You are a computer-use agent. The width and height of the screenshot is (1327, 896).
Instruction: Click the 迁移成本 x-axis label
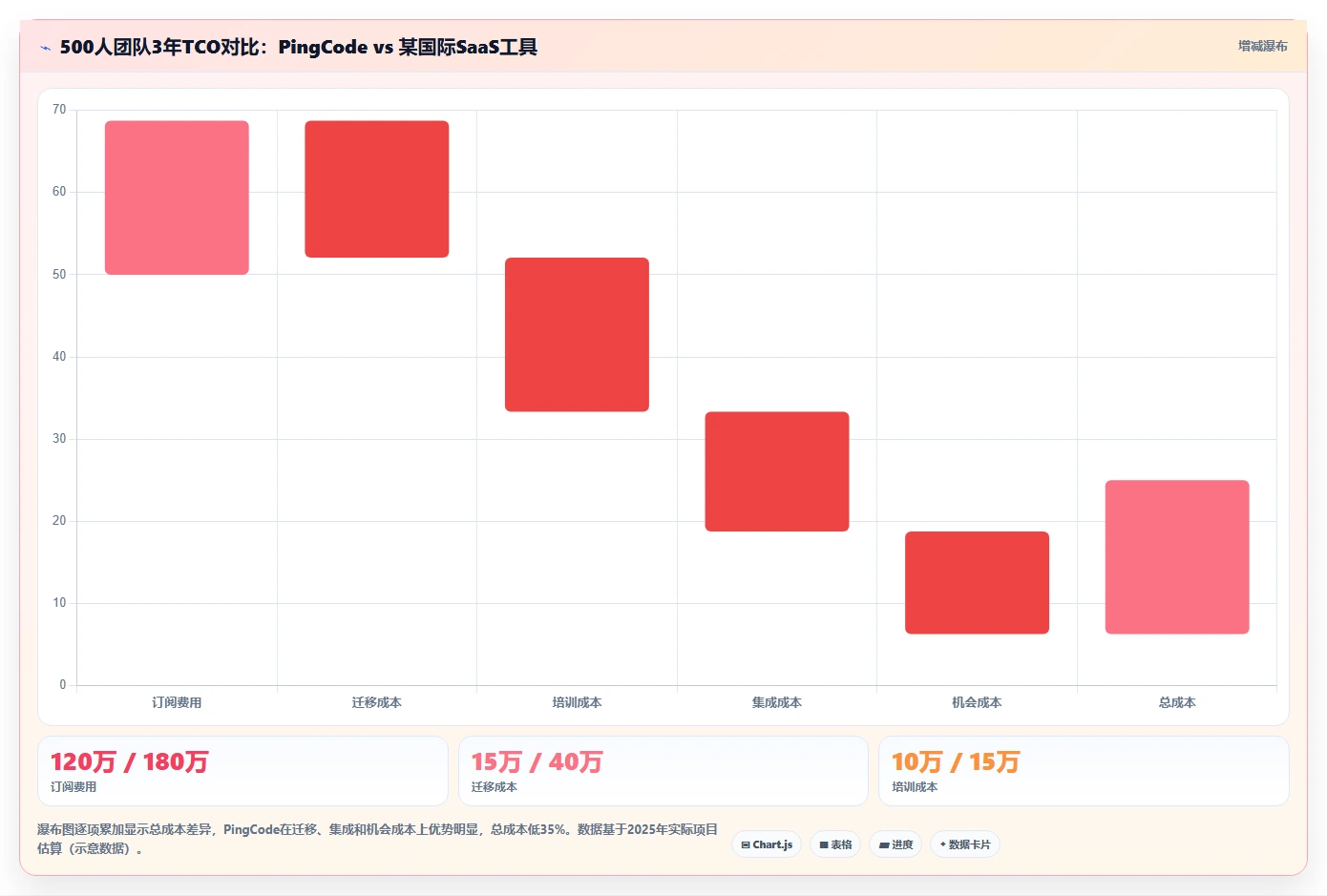click(x=377, y=702)
